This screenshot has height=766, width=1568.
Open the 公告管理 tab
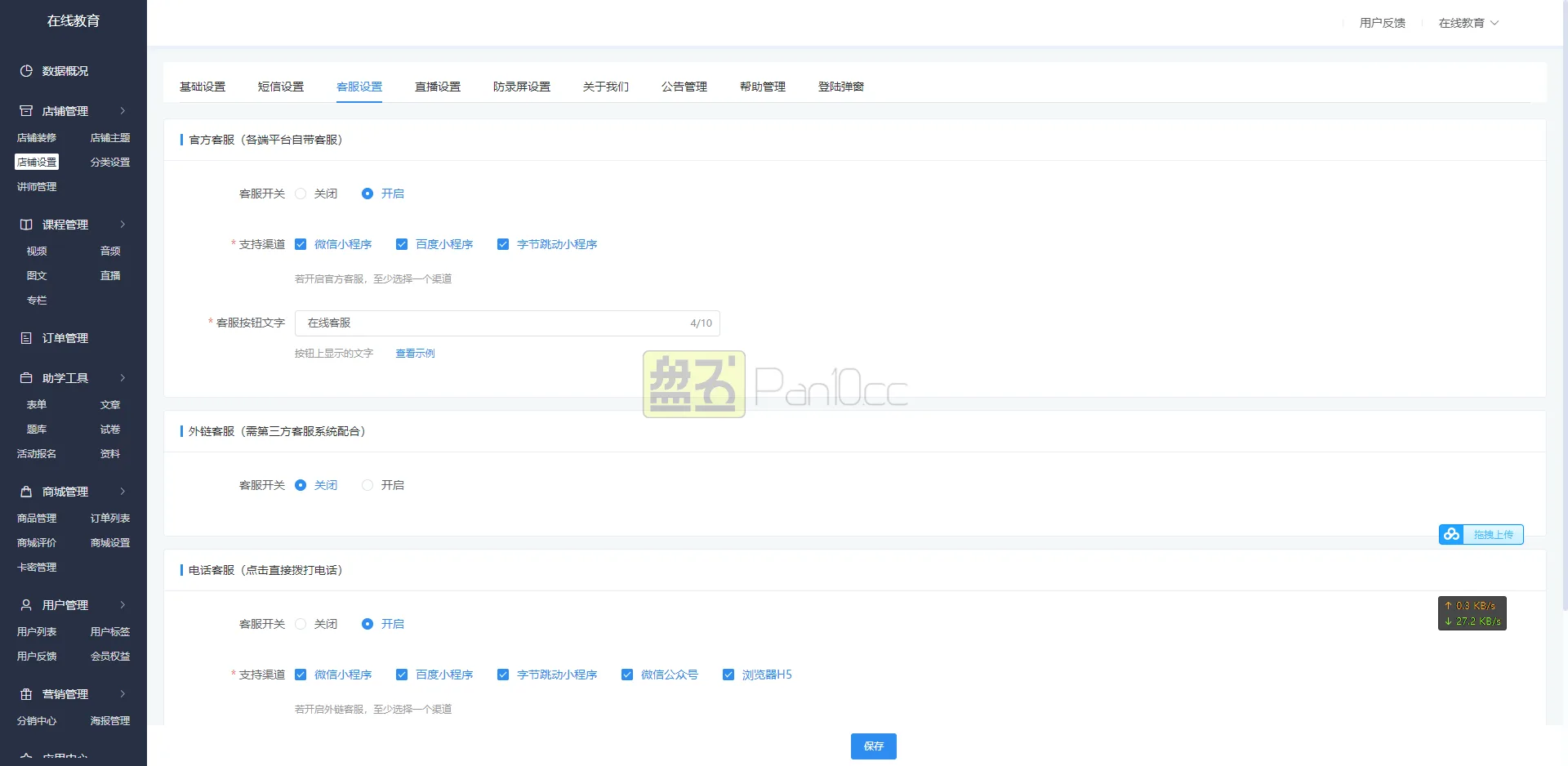pos(684,86)
